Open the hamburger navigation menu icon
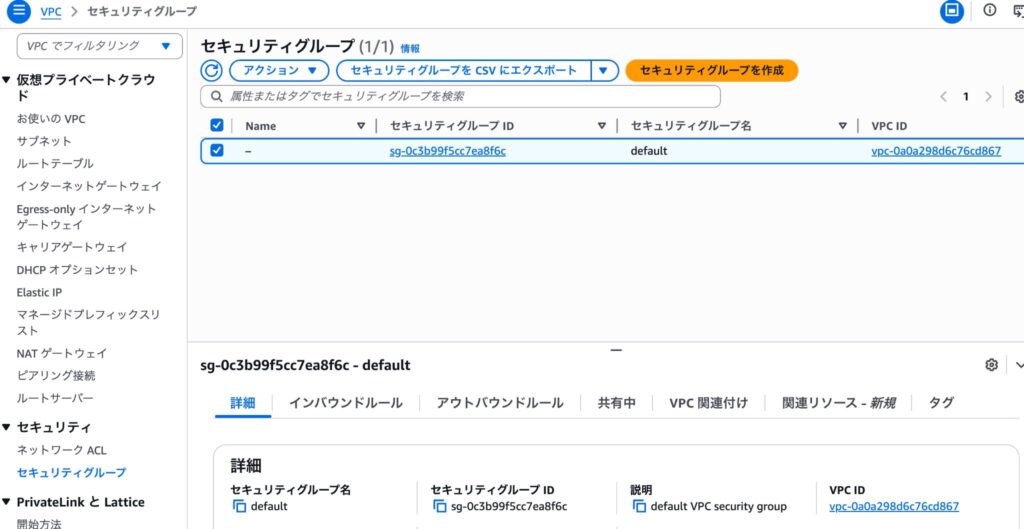This screenshot has height=529, width=1024. 17,11
